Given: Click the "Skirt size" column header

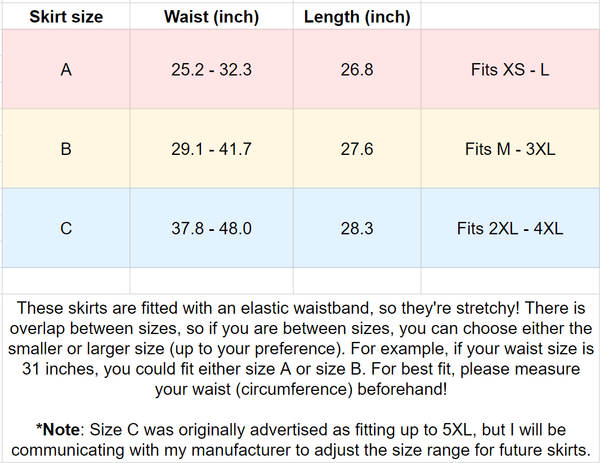Looking at the screenshot, I should tap(66, 17).
